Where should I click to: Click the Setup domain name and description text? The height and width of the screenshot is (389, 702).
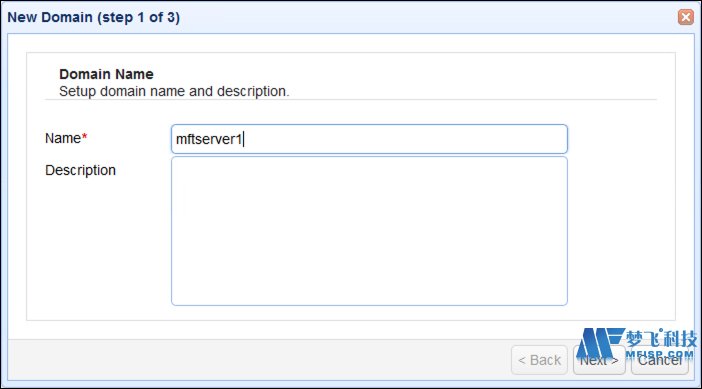coord(174,91)
